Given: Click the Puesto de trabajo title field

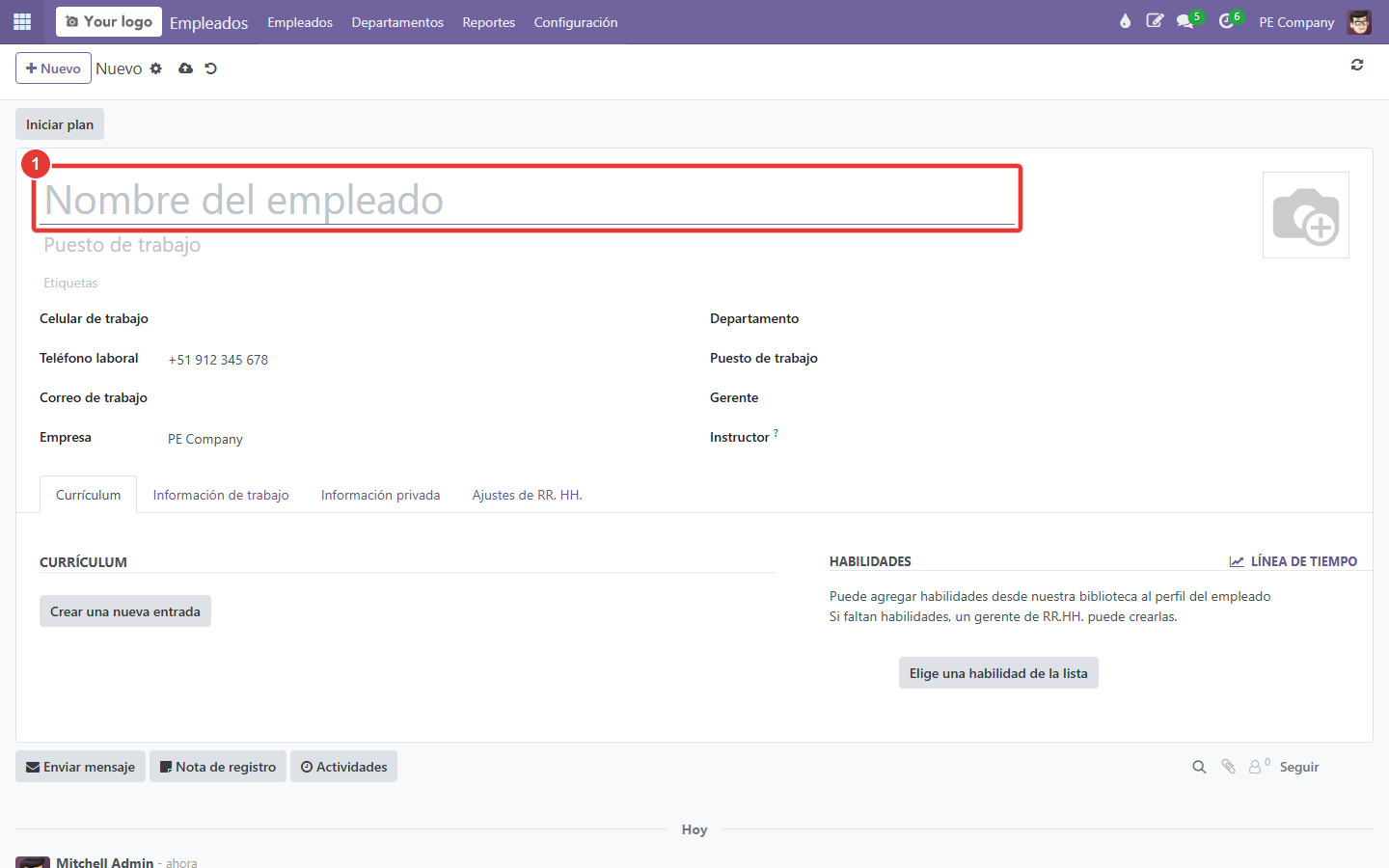Looking at the screenshot, I should pos(528,245).
